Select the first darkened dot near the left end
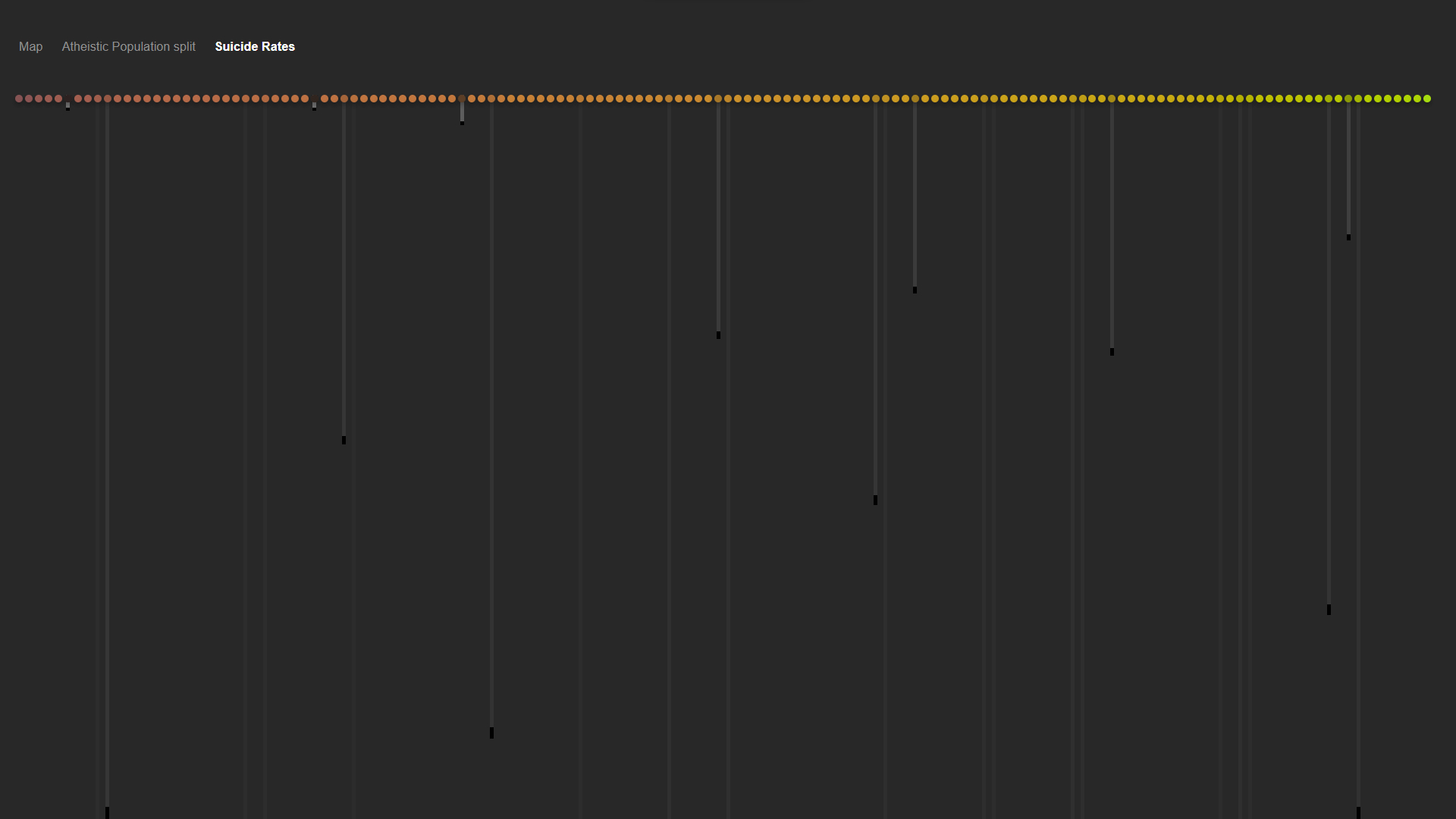Screen dimensions: 1456x819 68,99
